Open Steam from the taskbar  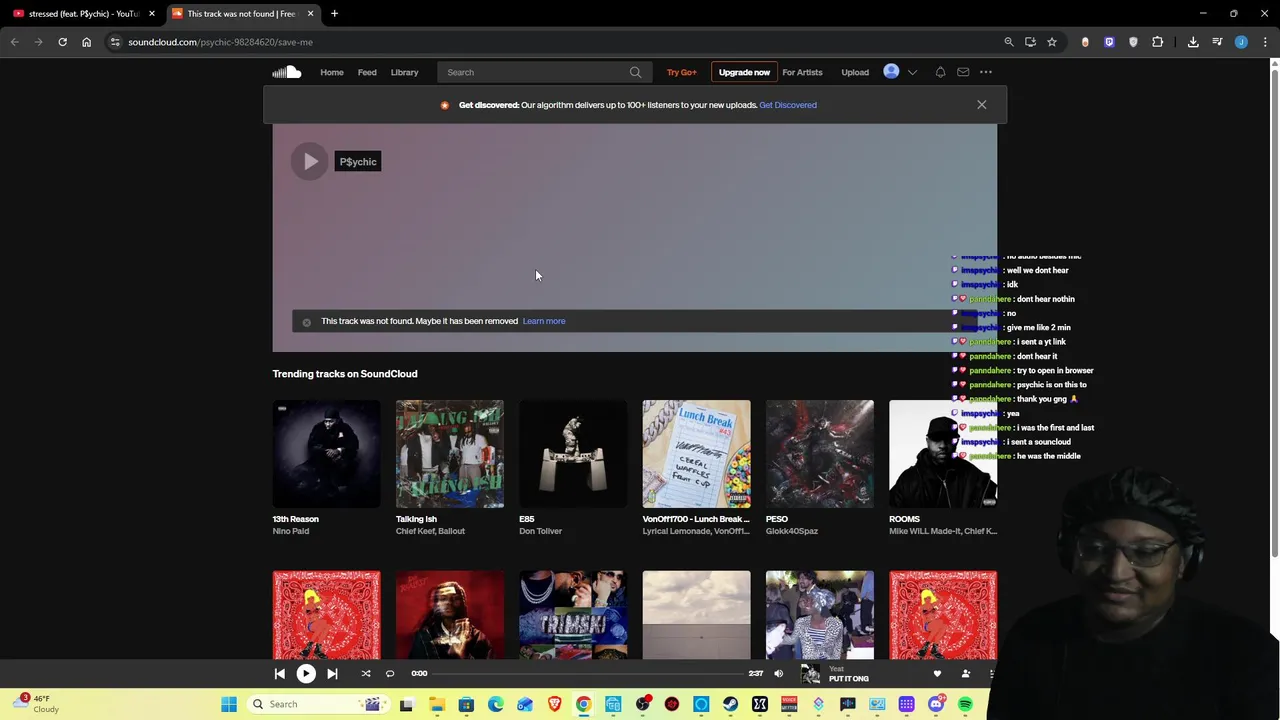click(730, 704)
